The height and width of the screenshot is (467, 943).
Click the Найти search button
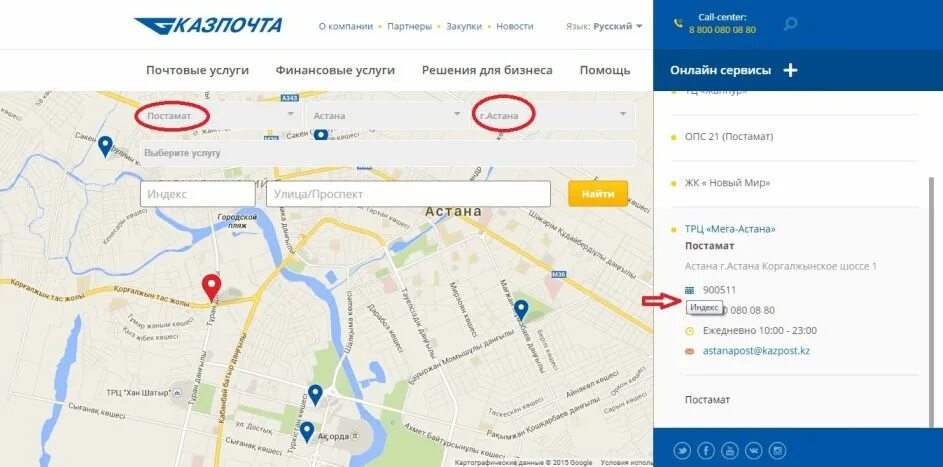click(598, 194)
